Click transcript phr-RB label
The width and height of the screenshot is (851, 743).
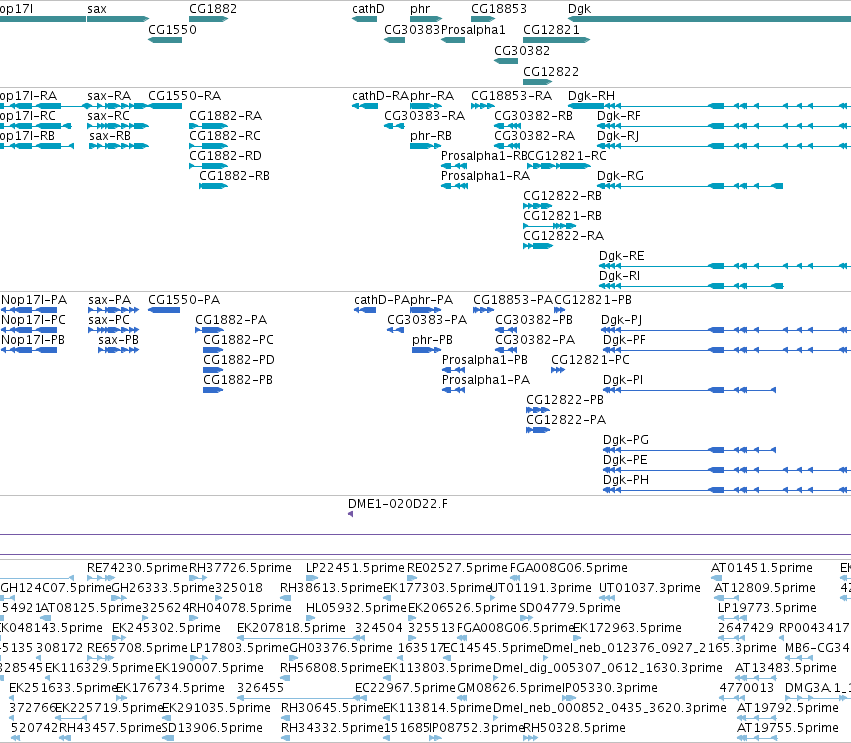(x=431, y=136)
